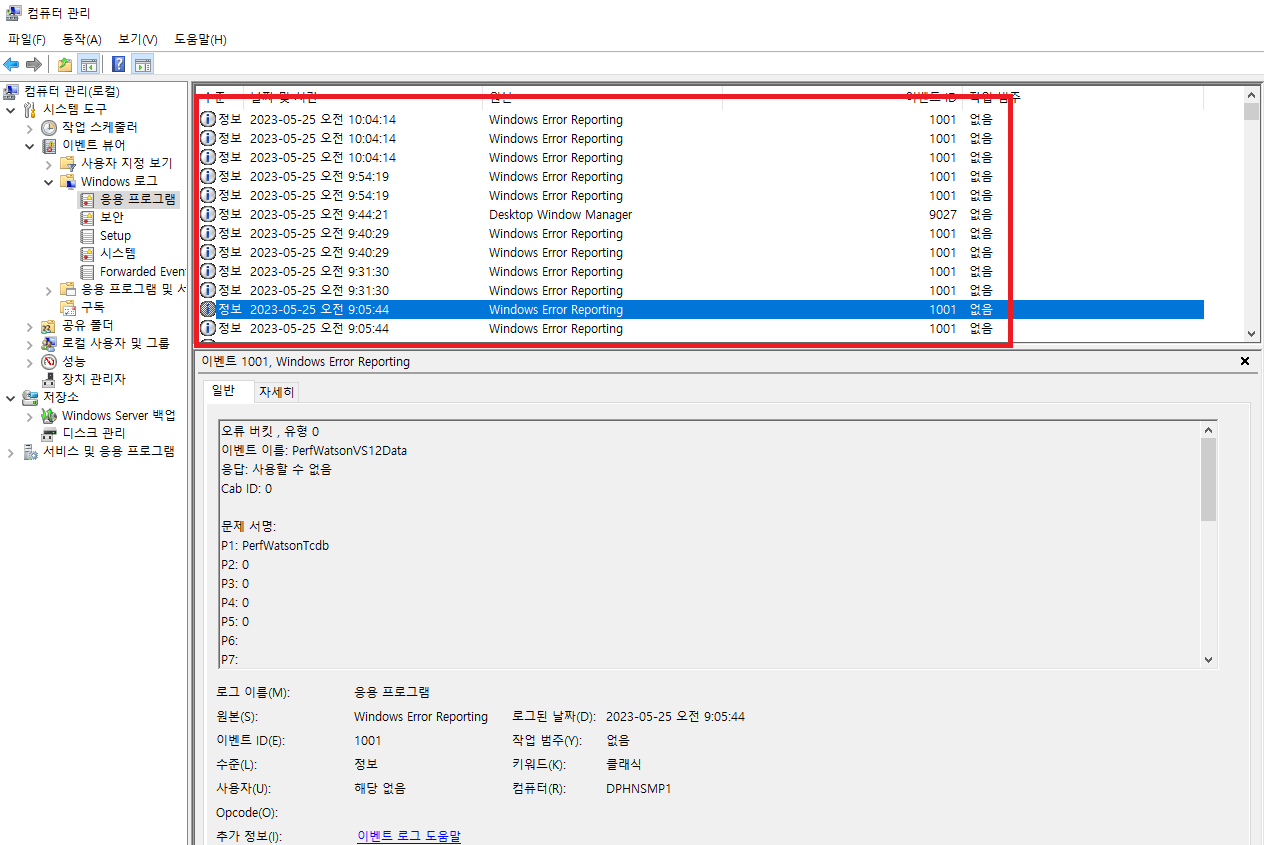
Task: Collapse the 저장소 node
Action: pyautogui.click(x=11, y=397)
